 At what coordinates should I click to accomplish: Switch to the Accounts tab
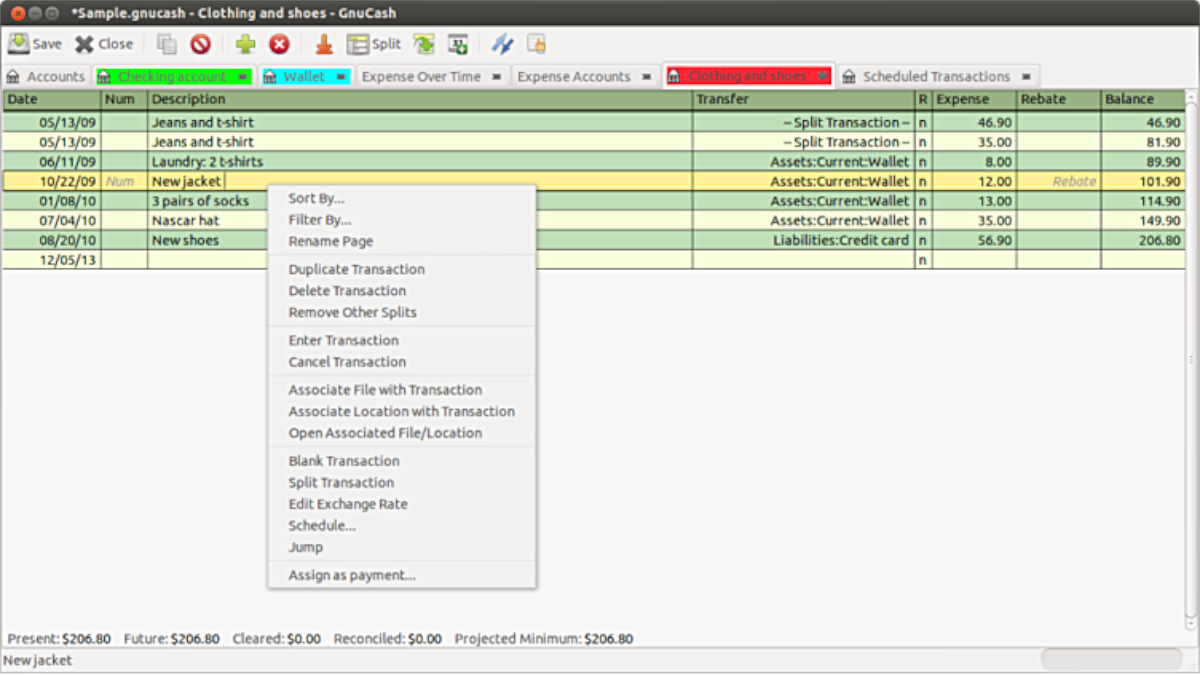(x=47, y=75)
